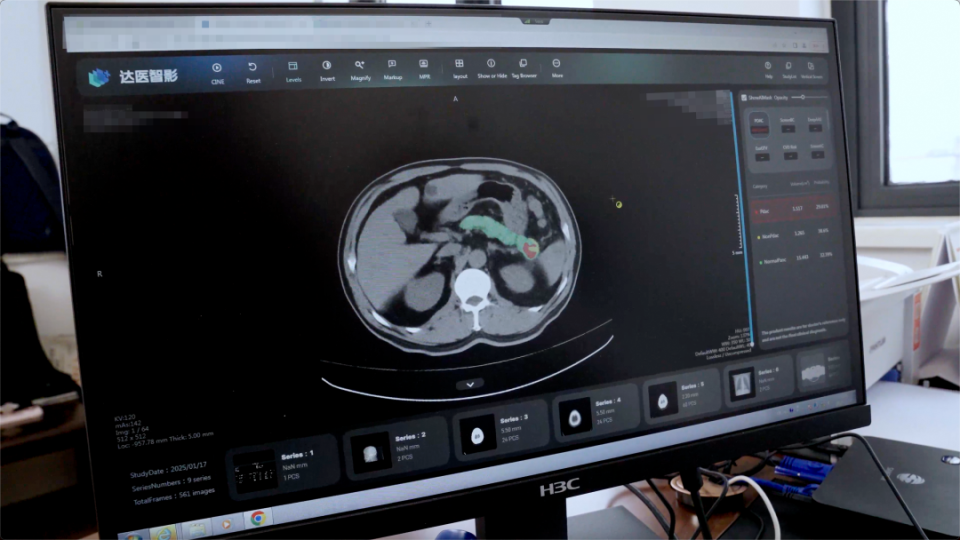
Task: Switch to Vertical Screen mode
Action: pos(811,70)
